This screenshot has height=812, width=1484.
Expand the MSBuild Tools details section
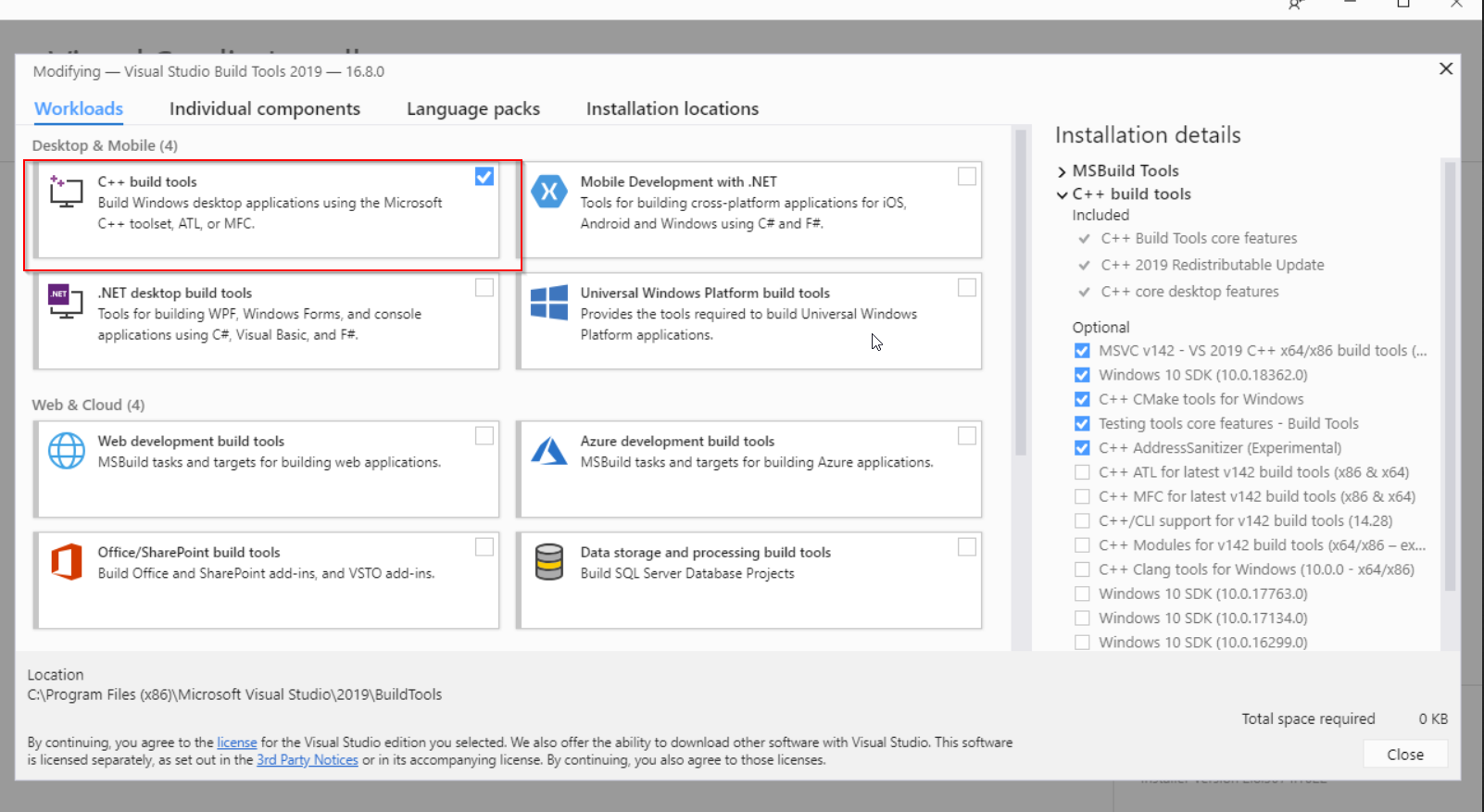(1062, 171)
